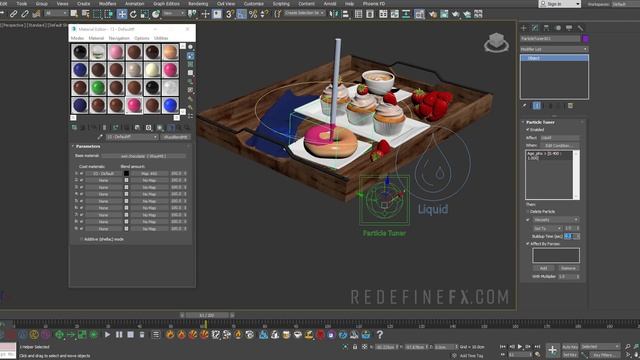This screenshot has height=360, width=640.
Task: Toggle the checkbox beside Viscosity dropdown
Action: [x=527, y=220]
